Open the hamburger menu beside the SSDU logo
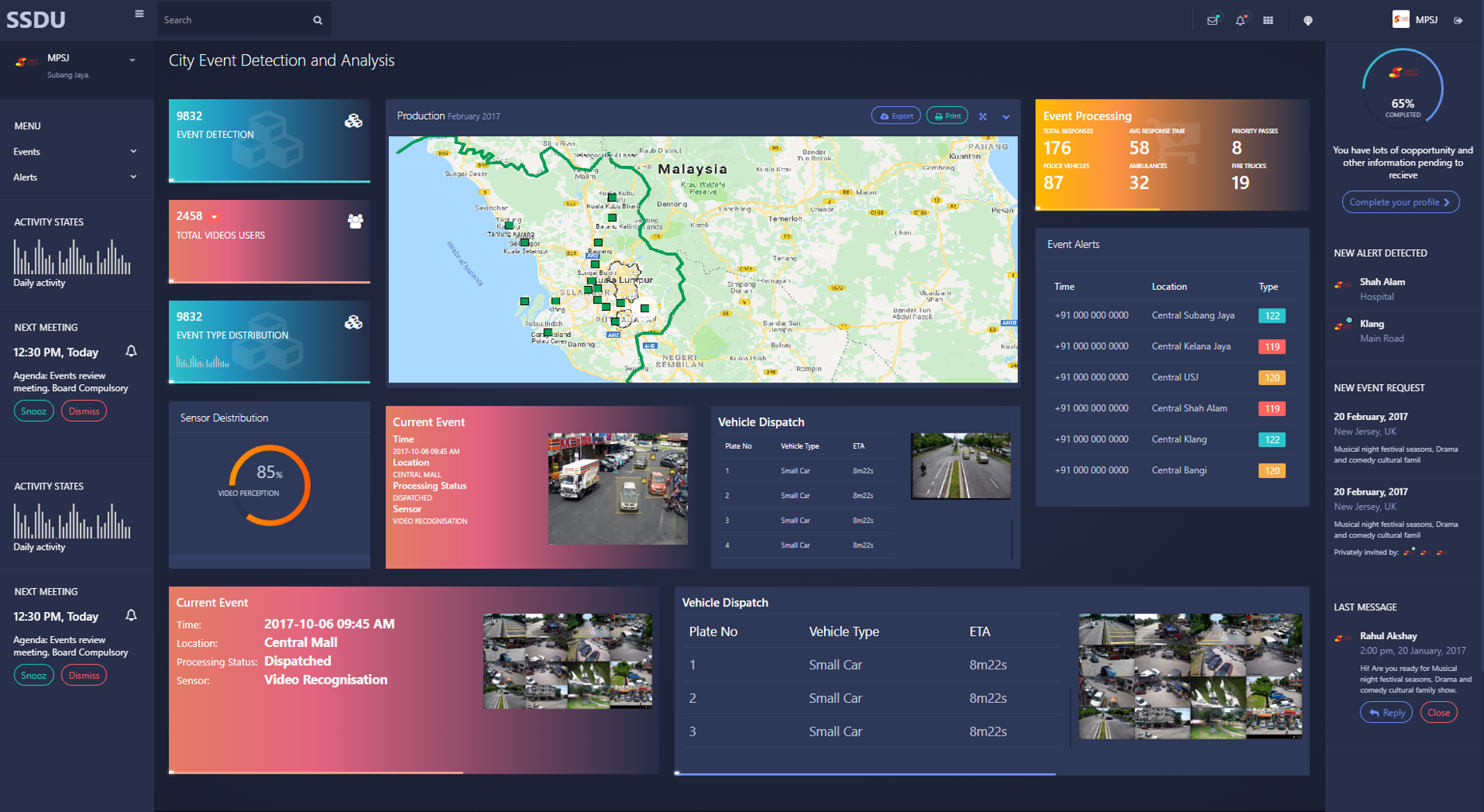1484x812 pixels. pyautogui.click(x=139, y=14)
